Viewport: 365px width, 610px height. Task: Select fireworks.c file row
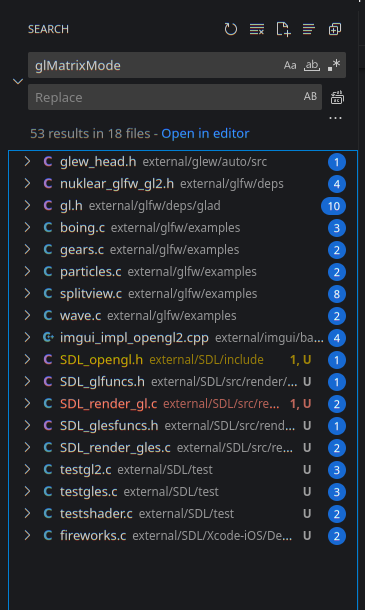[x=182, y=536]
